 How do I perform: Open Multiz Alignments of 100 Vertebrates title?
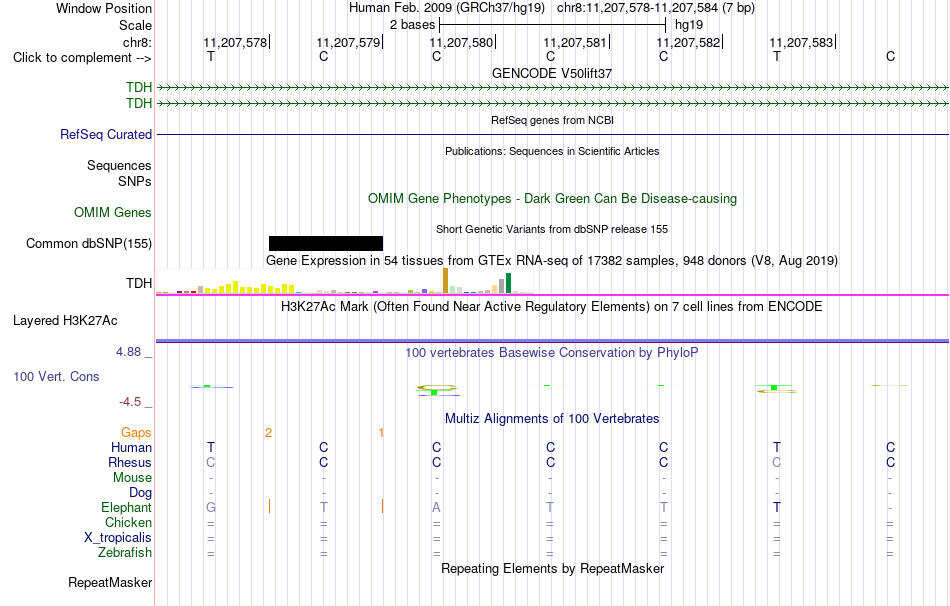click(x=552, y=419)
